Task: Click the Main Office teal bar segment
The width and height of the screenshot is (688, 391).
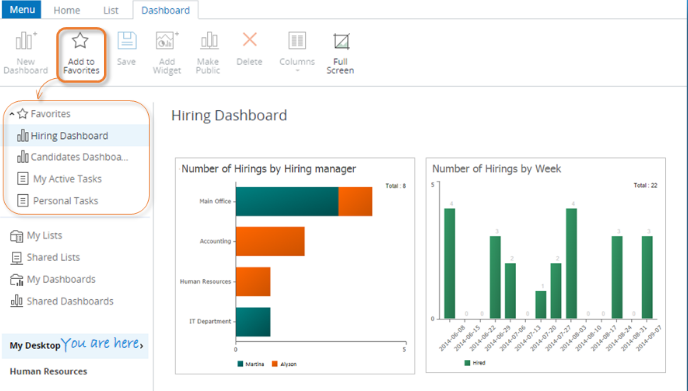Action: 287,201
